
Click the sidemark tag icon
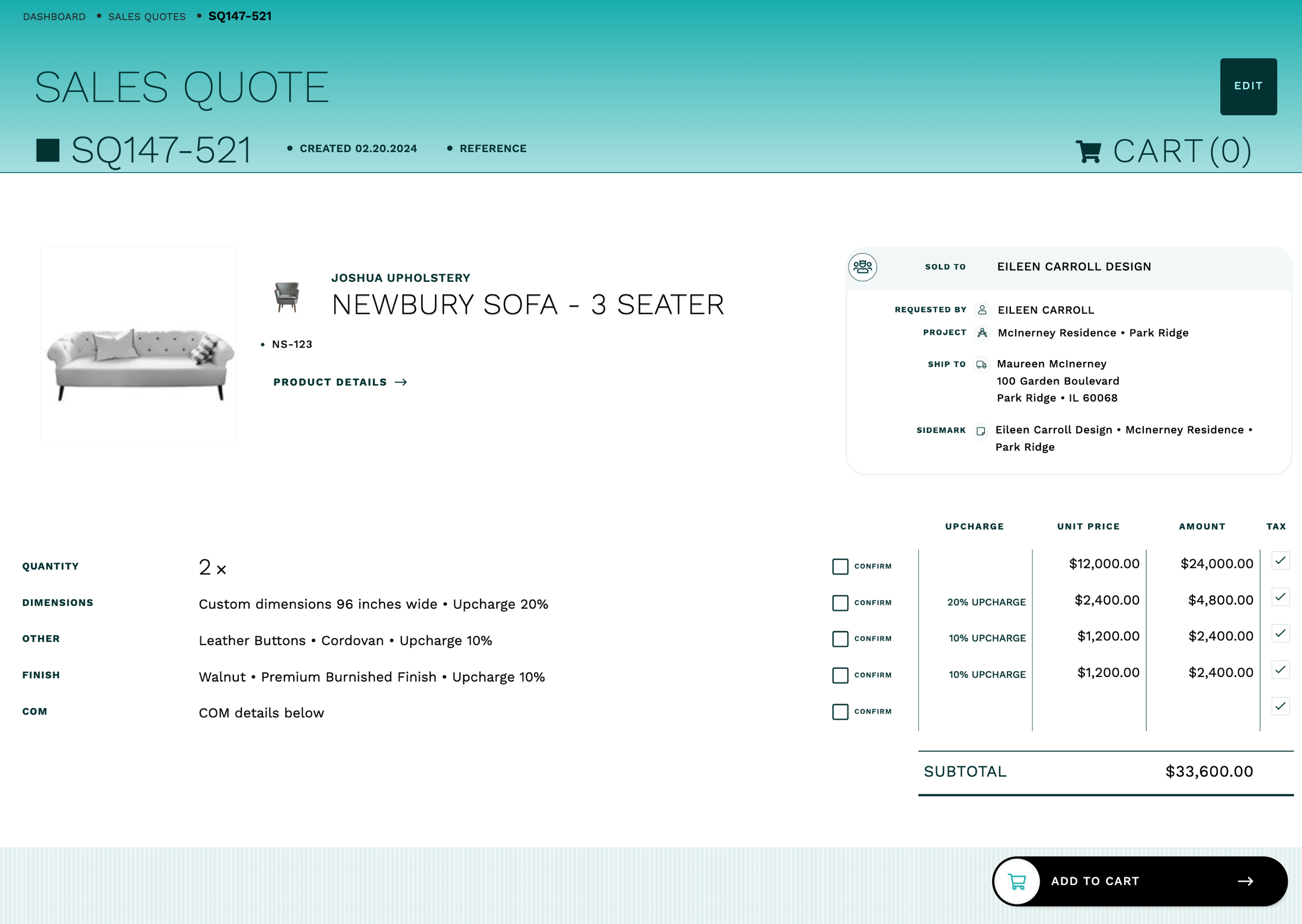point(981,431)
